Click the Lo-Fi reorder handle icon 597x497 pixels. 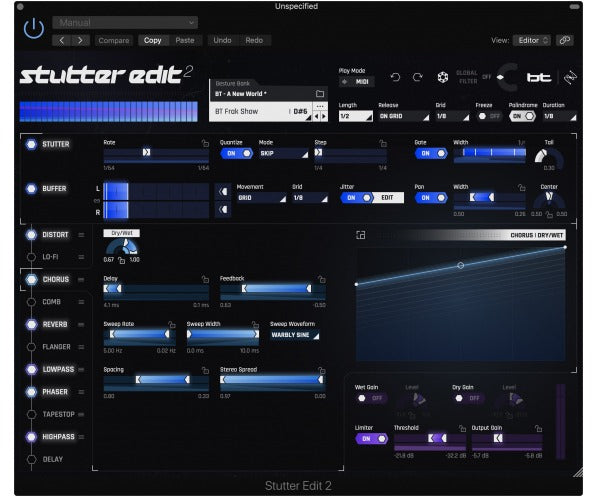point(81,257)
